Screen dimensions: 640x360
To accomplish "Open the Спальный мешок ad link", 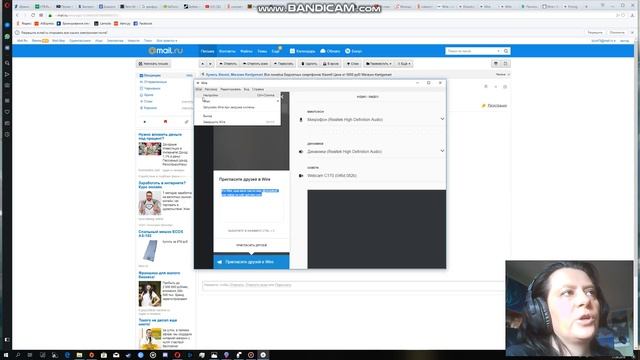I will point(161,234).
